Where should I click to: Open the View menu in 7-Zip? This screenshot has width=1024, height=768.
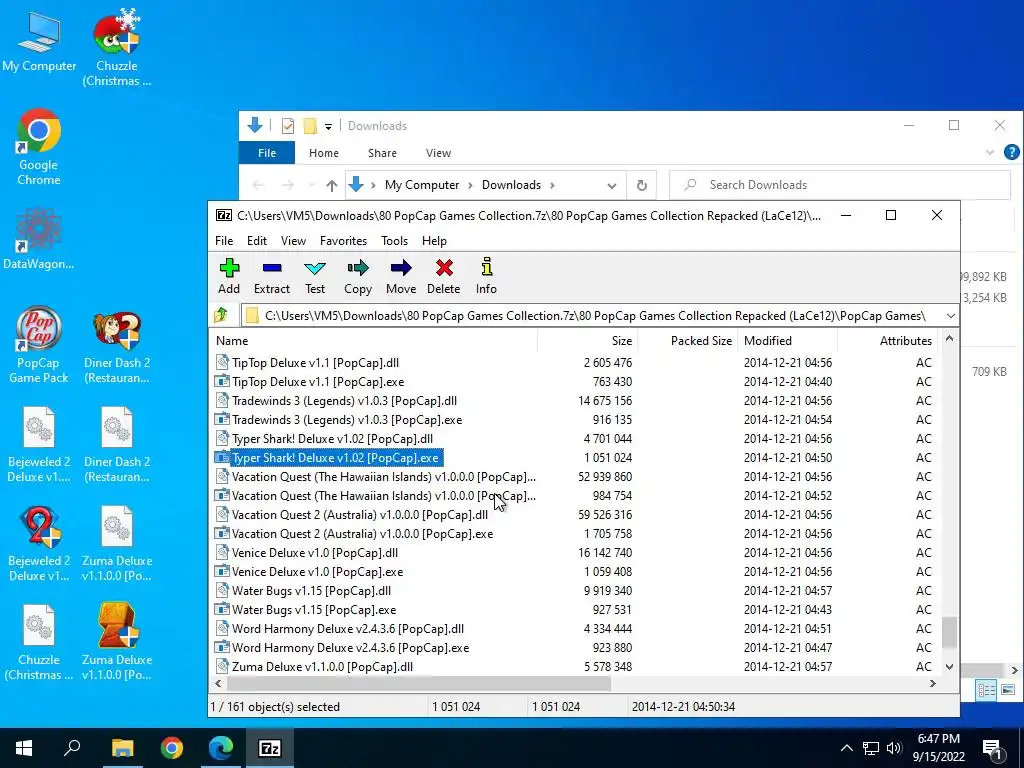tap(293, 240)
